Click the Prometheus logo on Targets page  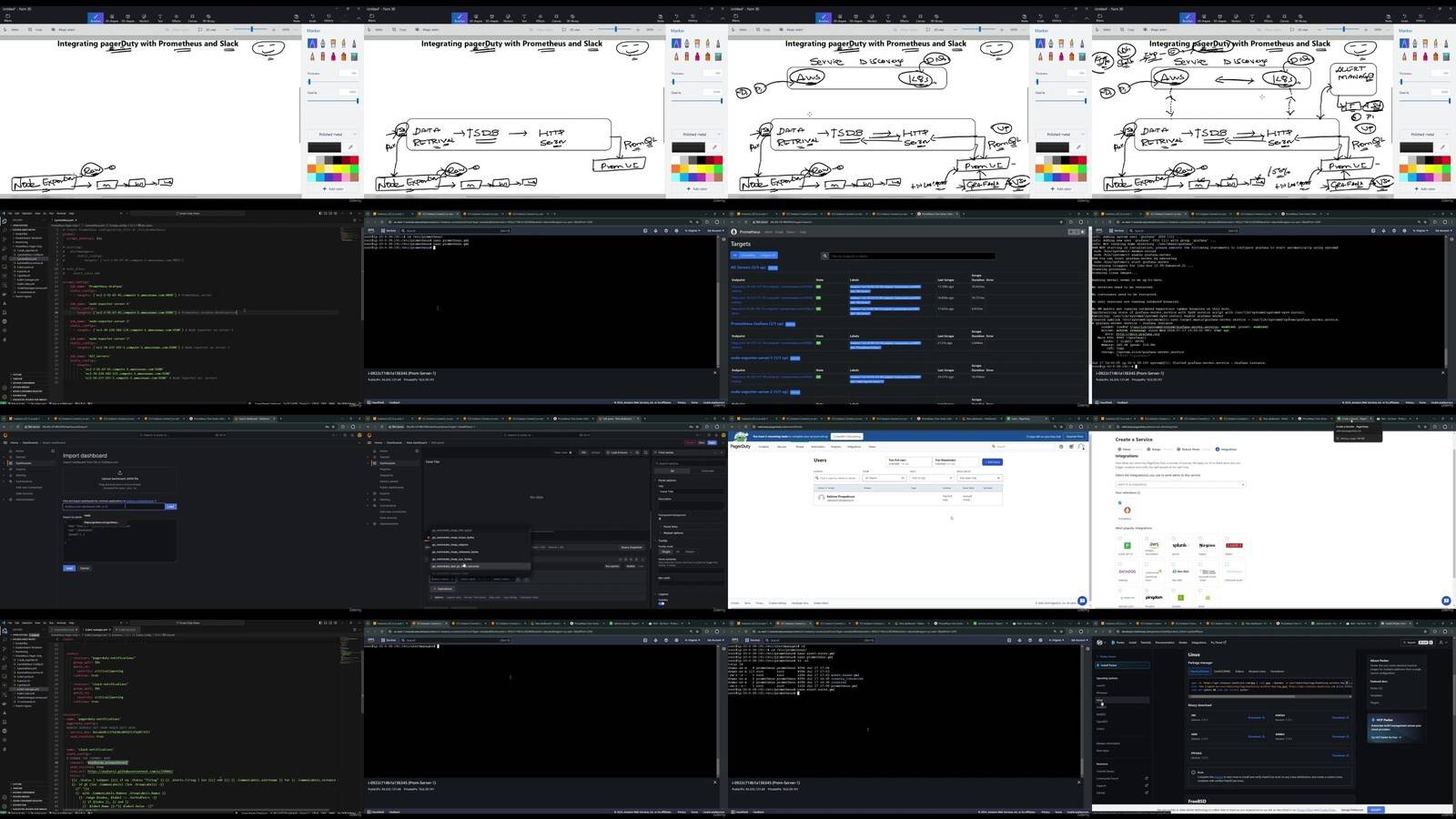point(734,232)
